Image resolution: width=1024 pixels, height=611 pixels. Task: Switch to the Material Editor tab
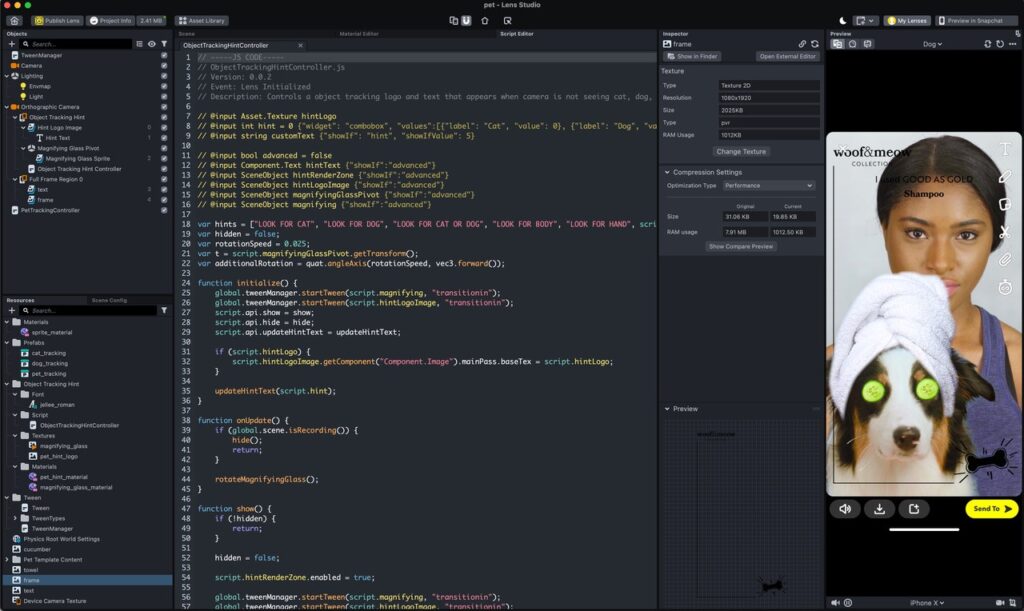pyautogui.click(x=358, y=34)
